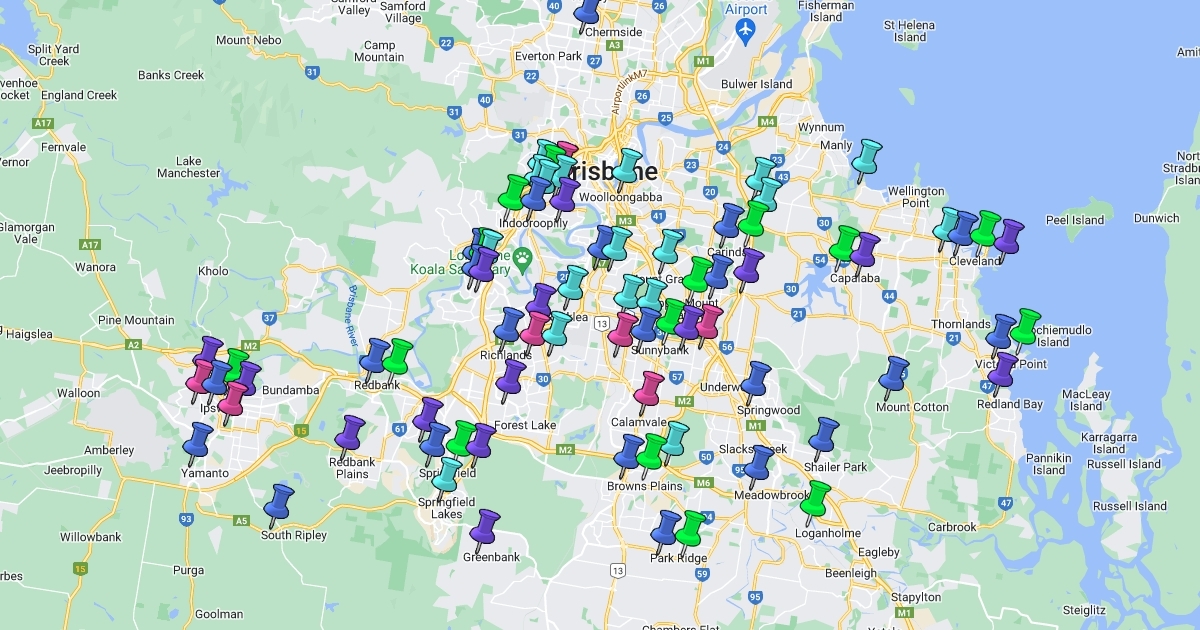Click the green pin at Loganholme
Viewport: 1200px width, 630px height.
pos(817,498)
